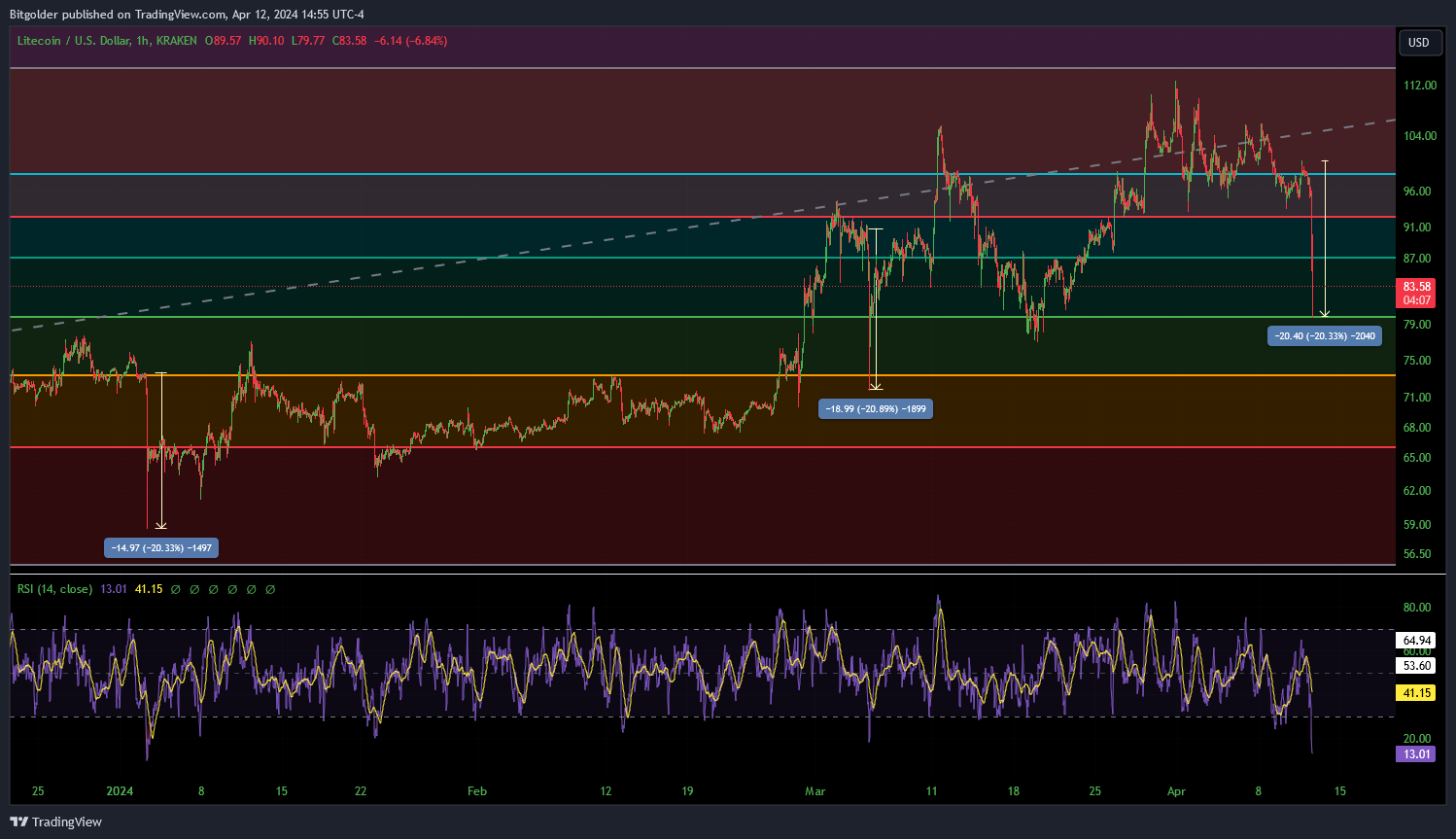The width and height of the screenshot is (1456, 839).
Task: Select the −18.99 (−20.89%) −1899 measurement label
Action: point(876,409)
